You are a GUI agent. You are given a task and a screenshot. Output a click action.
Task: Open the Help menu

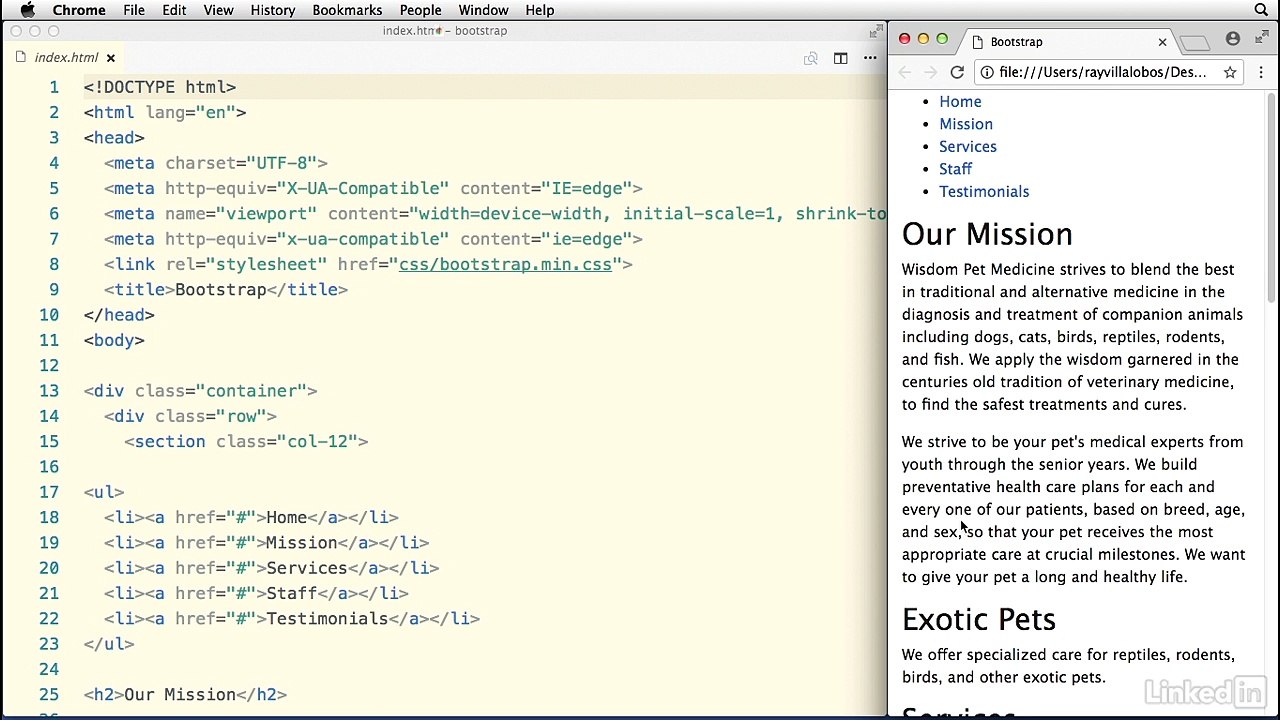click(x=540, y=10)
